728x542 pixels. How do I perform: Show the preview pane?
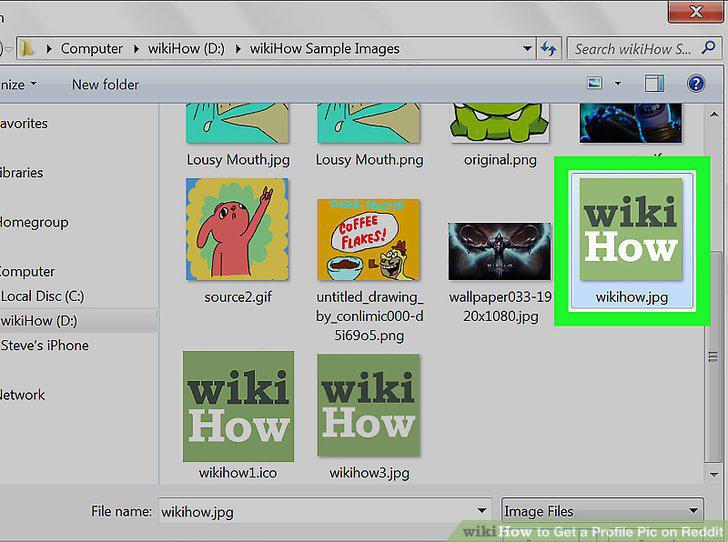click(654, 84)
